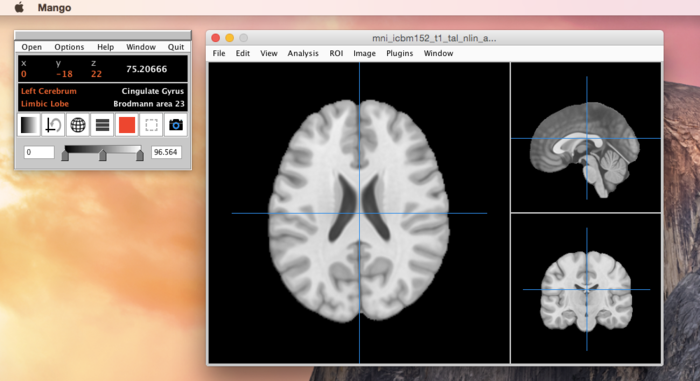Screen dimensions: 700x381
Task: Open the Apple menu
Action: pos(19,8)
